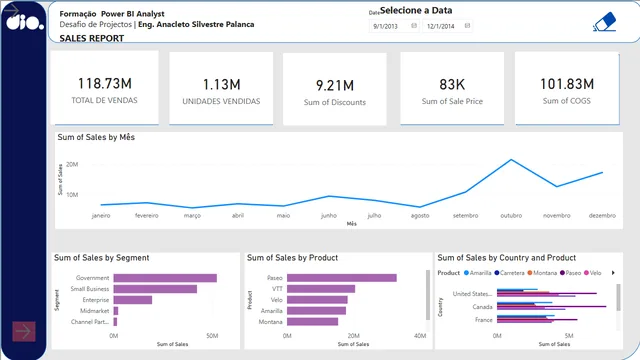The image size is (640, 360).
Task: Click the Montana product bar
Action: point(312,322)
